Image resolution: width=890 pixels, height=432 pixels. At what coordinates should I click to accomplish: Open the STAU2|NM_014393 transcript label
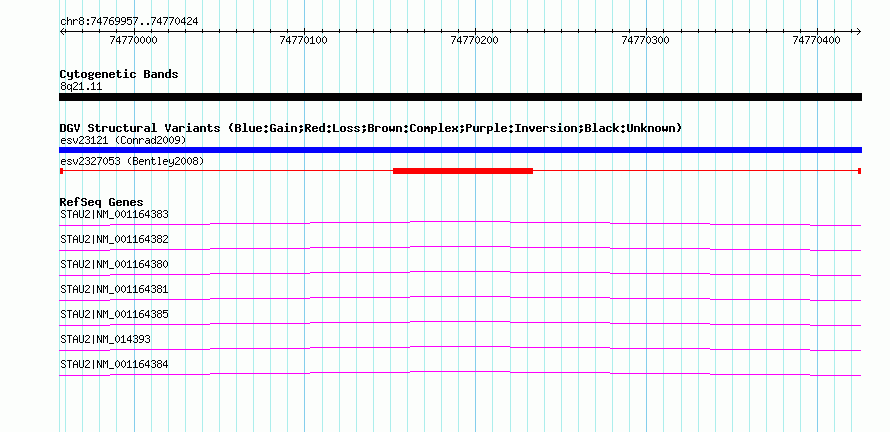tap(105, 339)
